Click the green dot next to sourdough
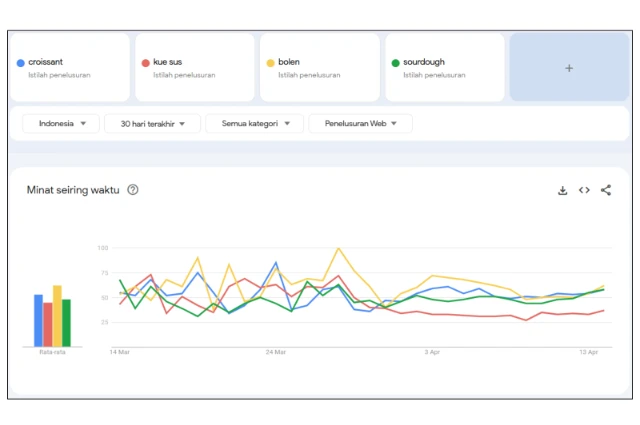This screenshot has width=640, height=425. tap(396, 63)
